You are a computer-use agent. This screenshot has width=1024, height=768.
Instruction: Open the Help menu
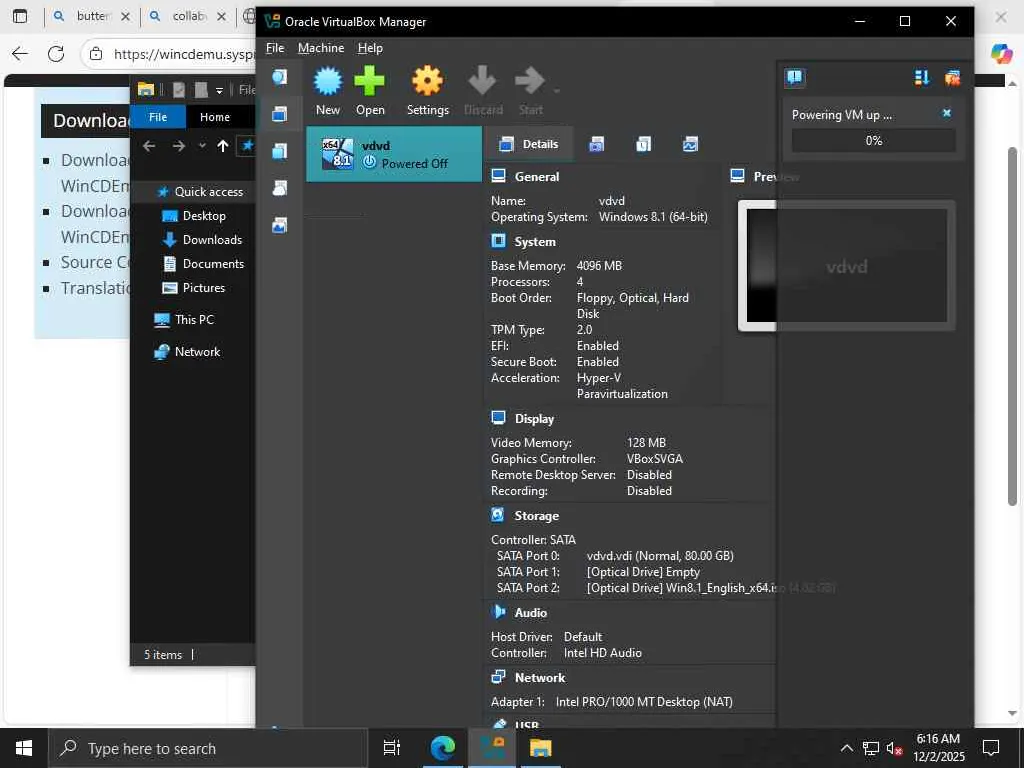370,48
